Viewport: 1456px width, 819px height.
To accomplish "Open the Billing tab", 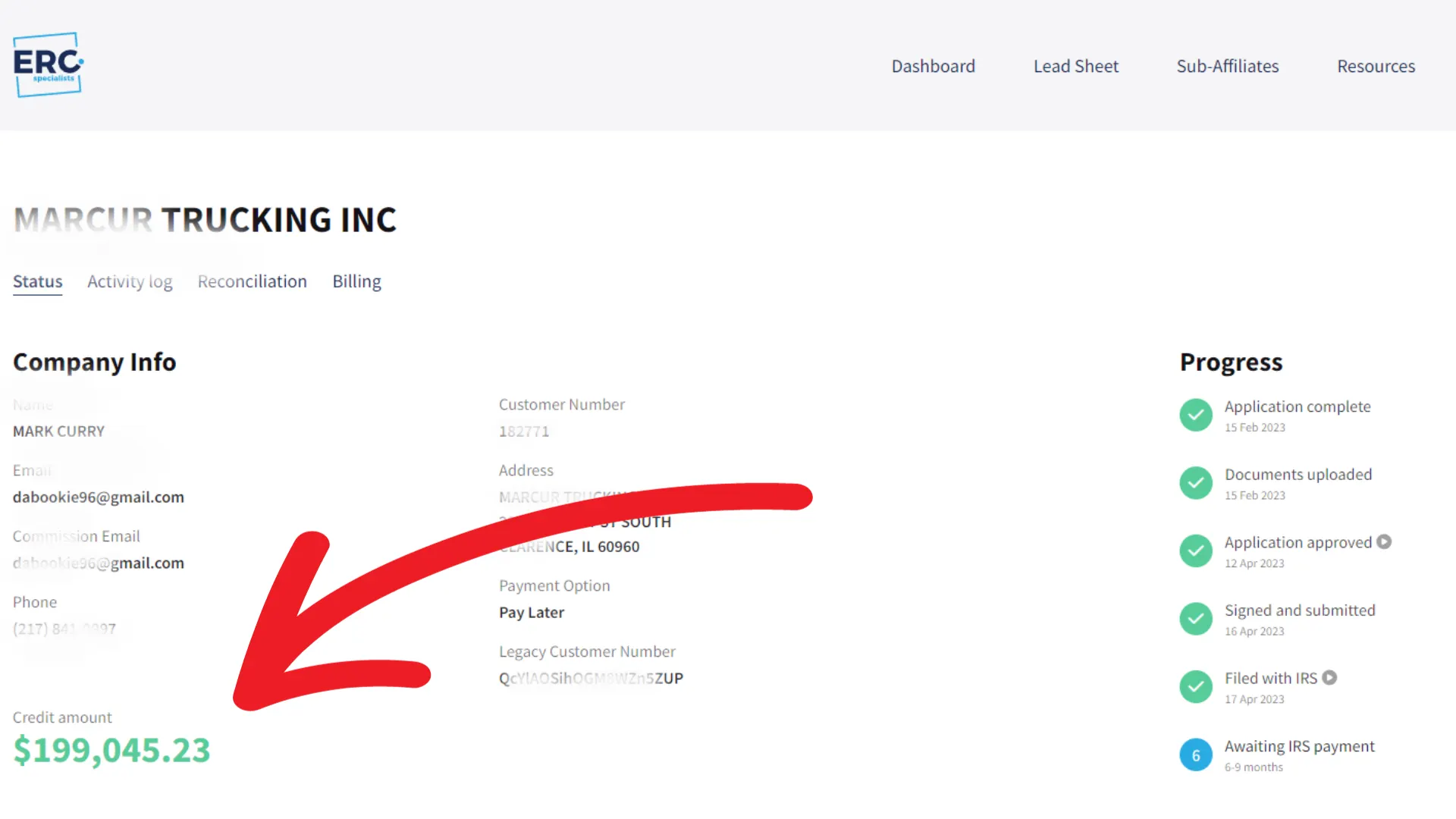I will (x=356, y=281).
